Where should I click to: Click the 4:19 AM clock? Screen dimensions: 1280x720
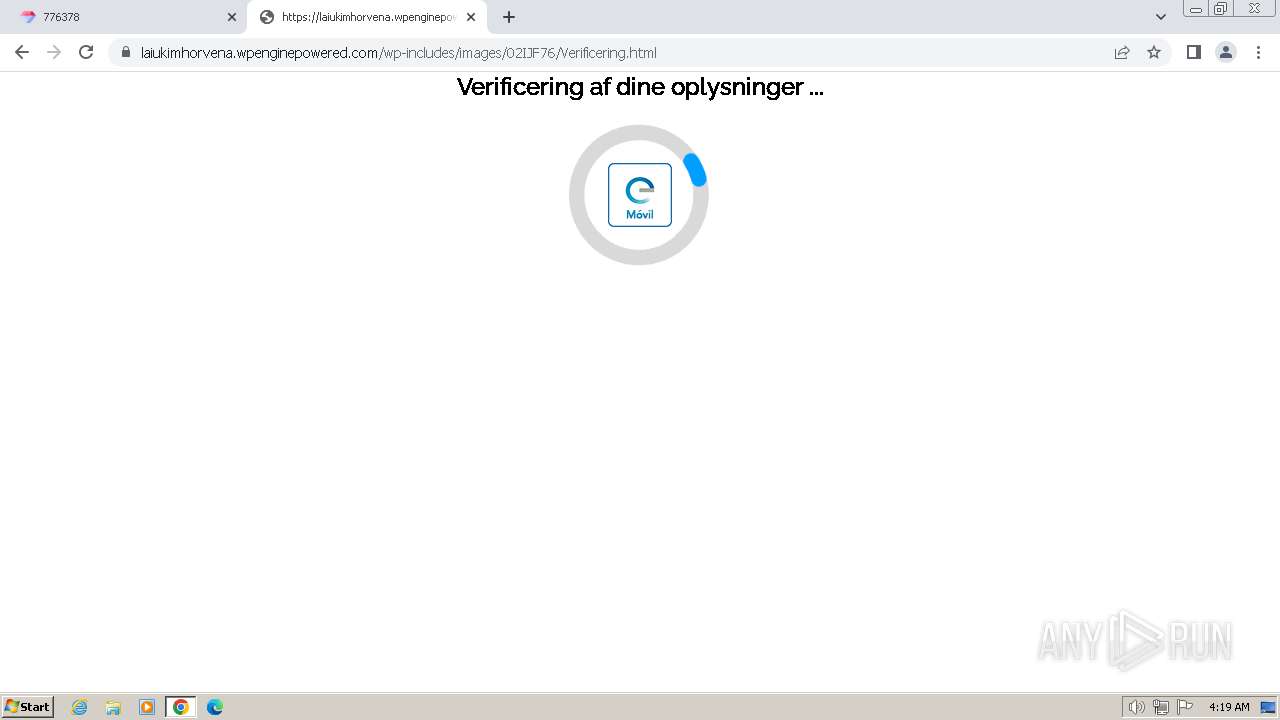(1229, 707)
